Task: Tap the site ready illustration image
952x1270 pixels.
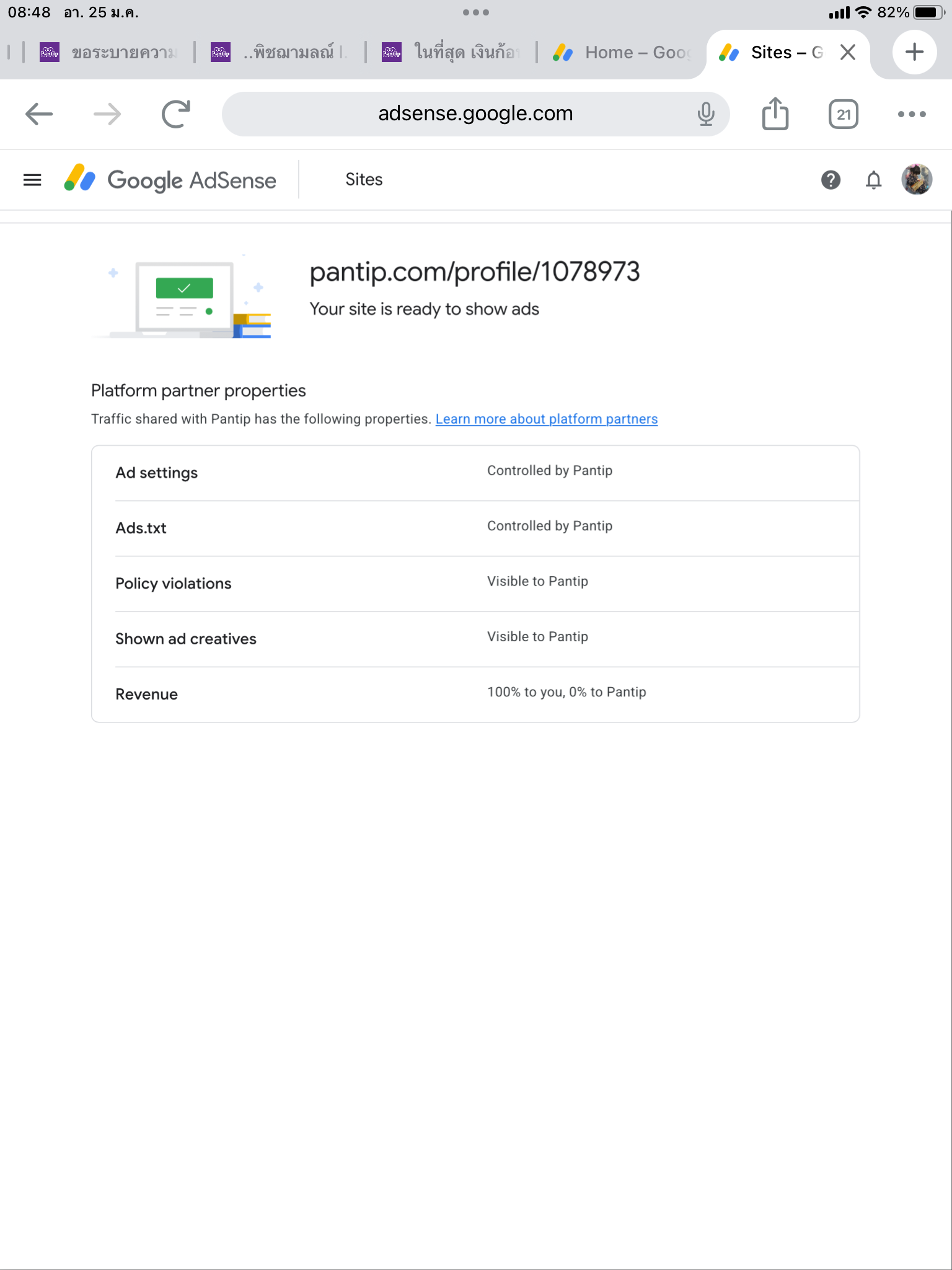Action: point(182,296)
